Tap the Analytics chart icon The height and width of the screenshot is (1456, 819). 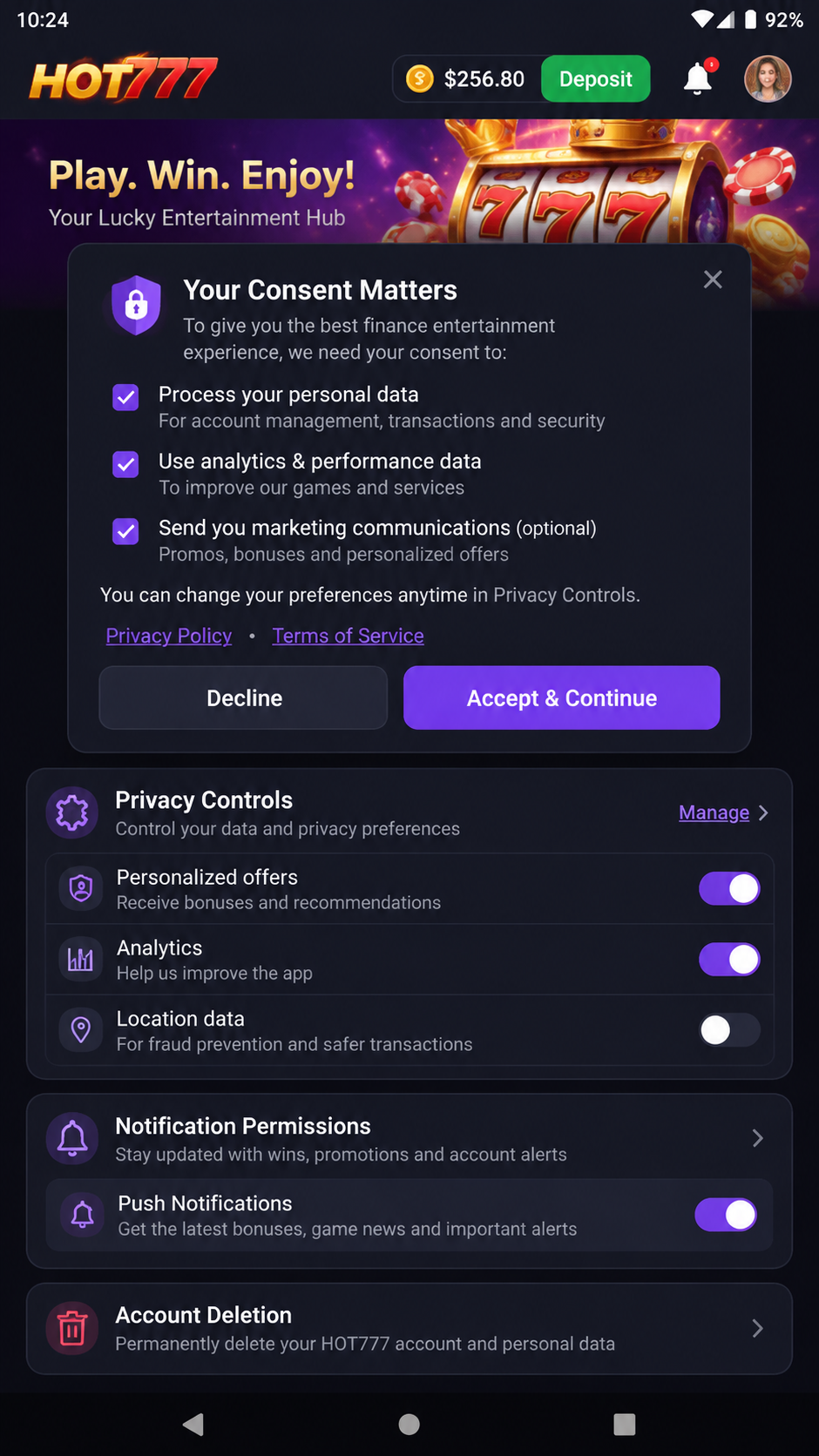pyautogui.click(x=81, y=960)
